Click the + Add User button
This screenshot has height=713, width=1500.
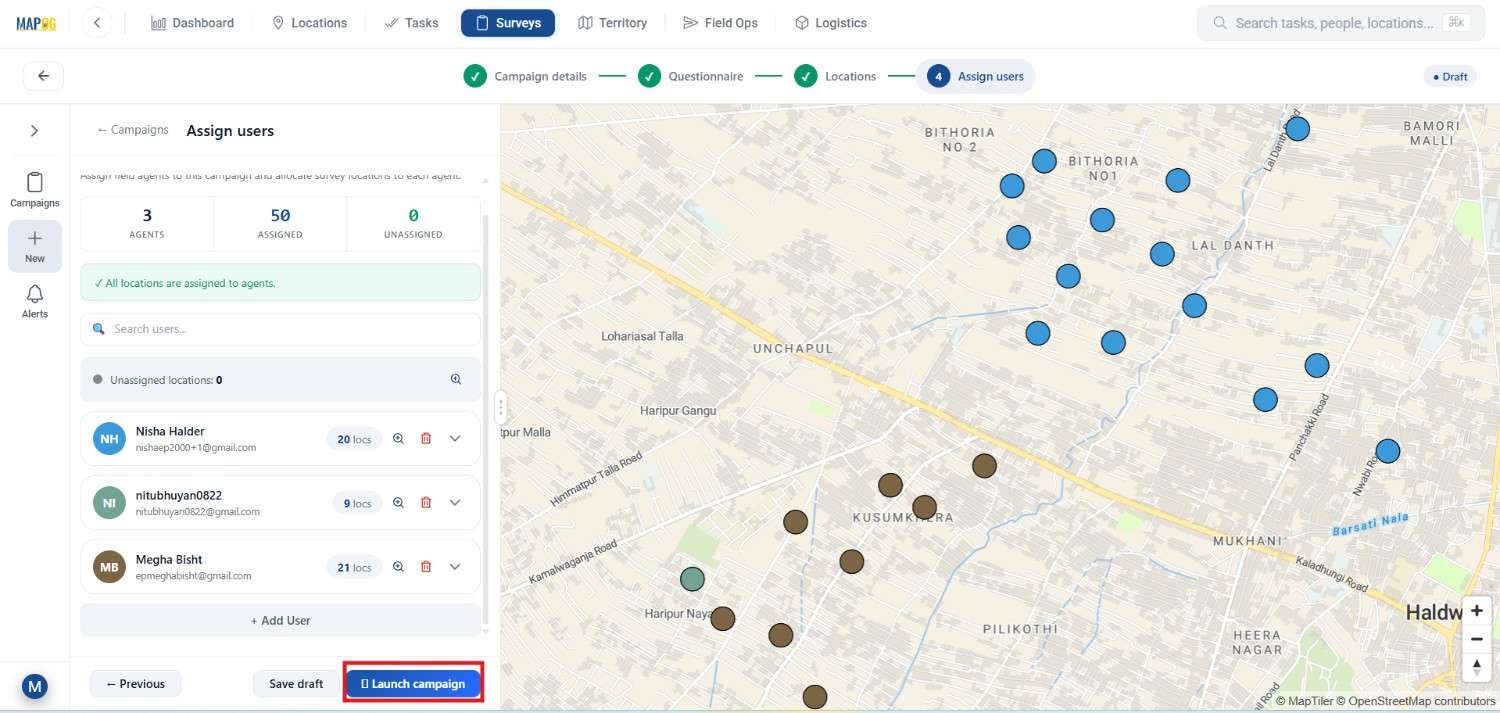coord(280,620)
